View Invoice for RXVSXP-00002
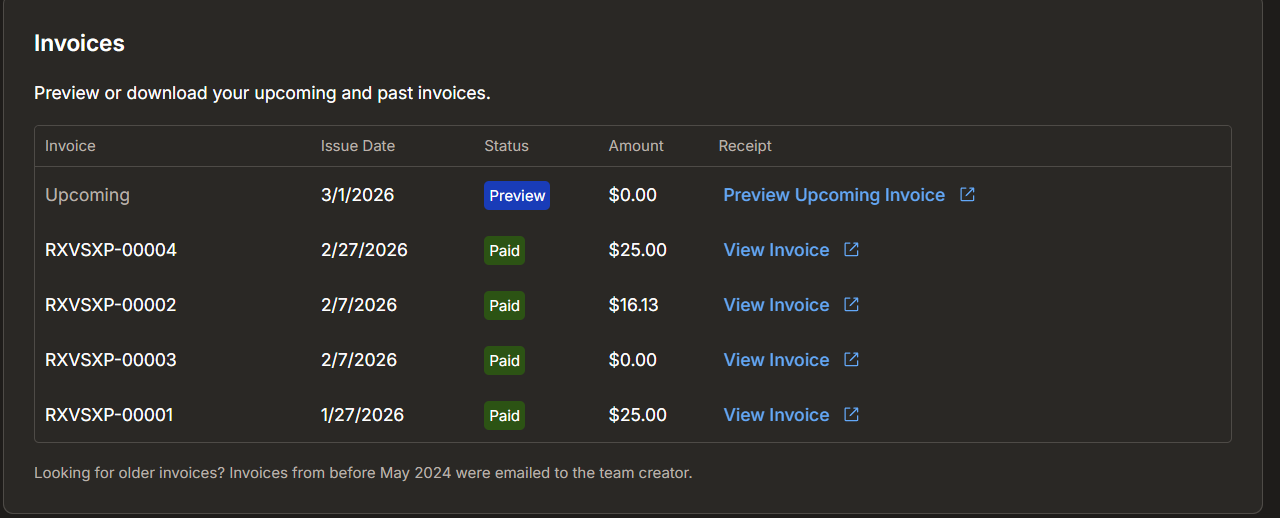This screenshot has height=518, width=1280. (x=776, y=305)
